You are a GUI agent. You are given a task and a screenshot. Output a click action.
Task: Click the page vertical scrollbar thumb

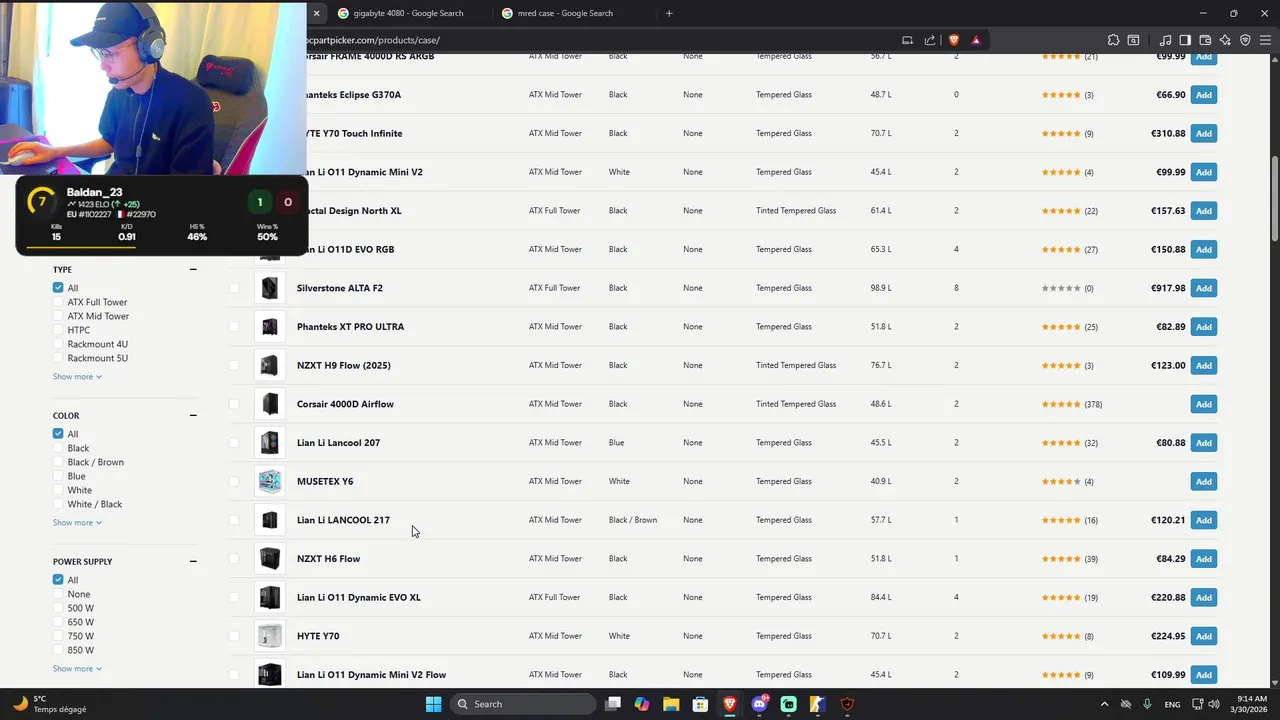click(x=1274, y=198)
